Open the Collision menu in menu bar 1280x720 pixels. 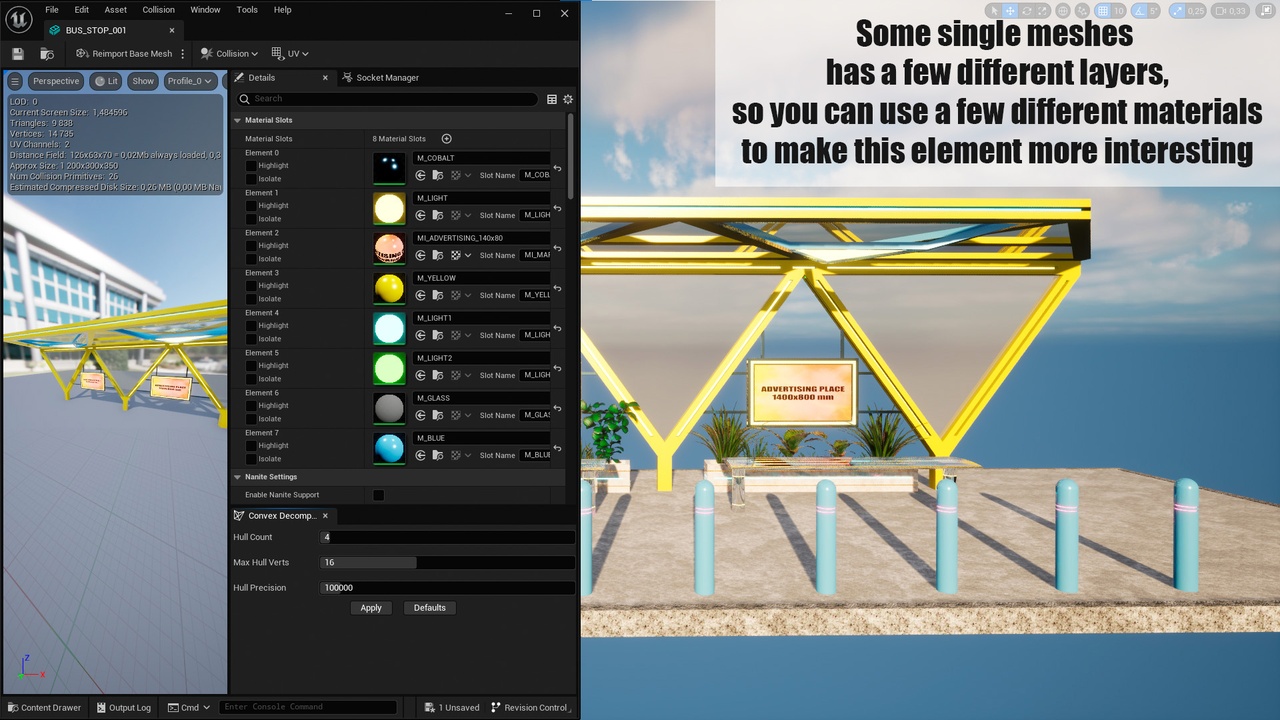coord(158,10)
